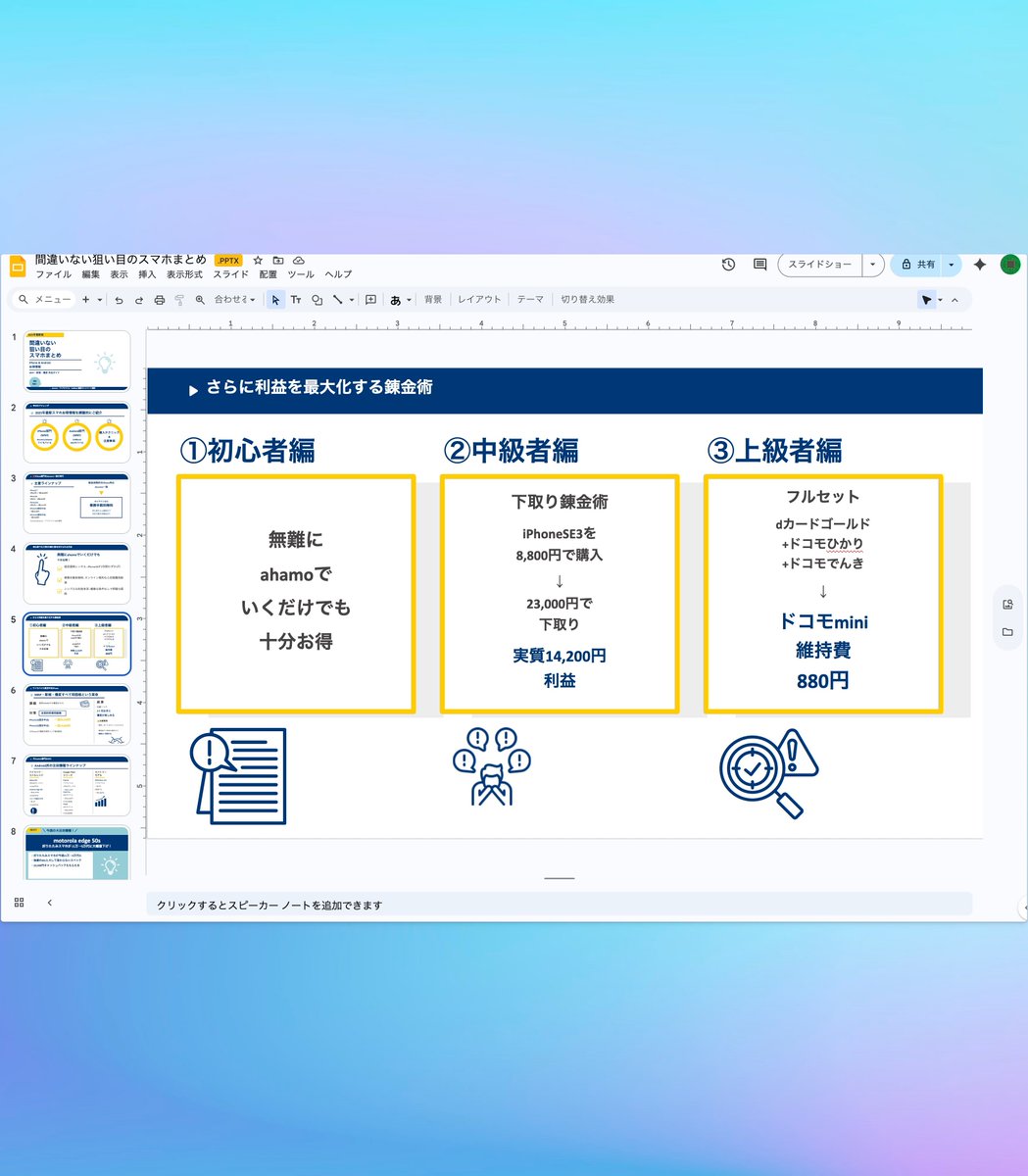Start the スライドショー presentation
The height and width of the screenshot is (1176, 1028).
coord(820,265)
